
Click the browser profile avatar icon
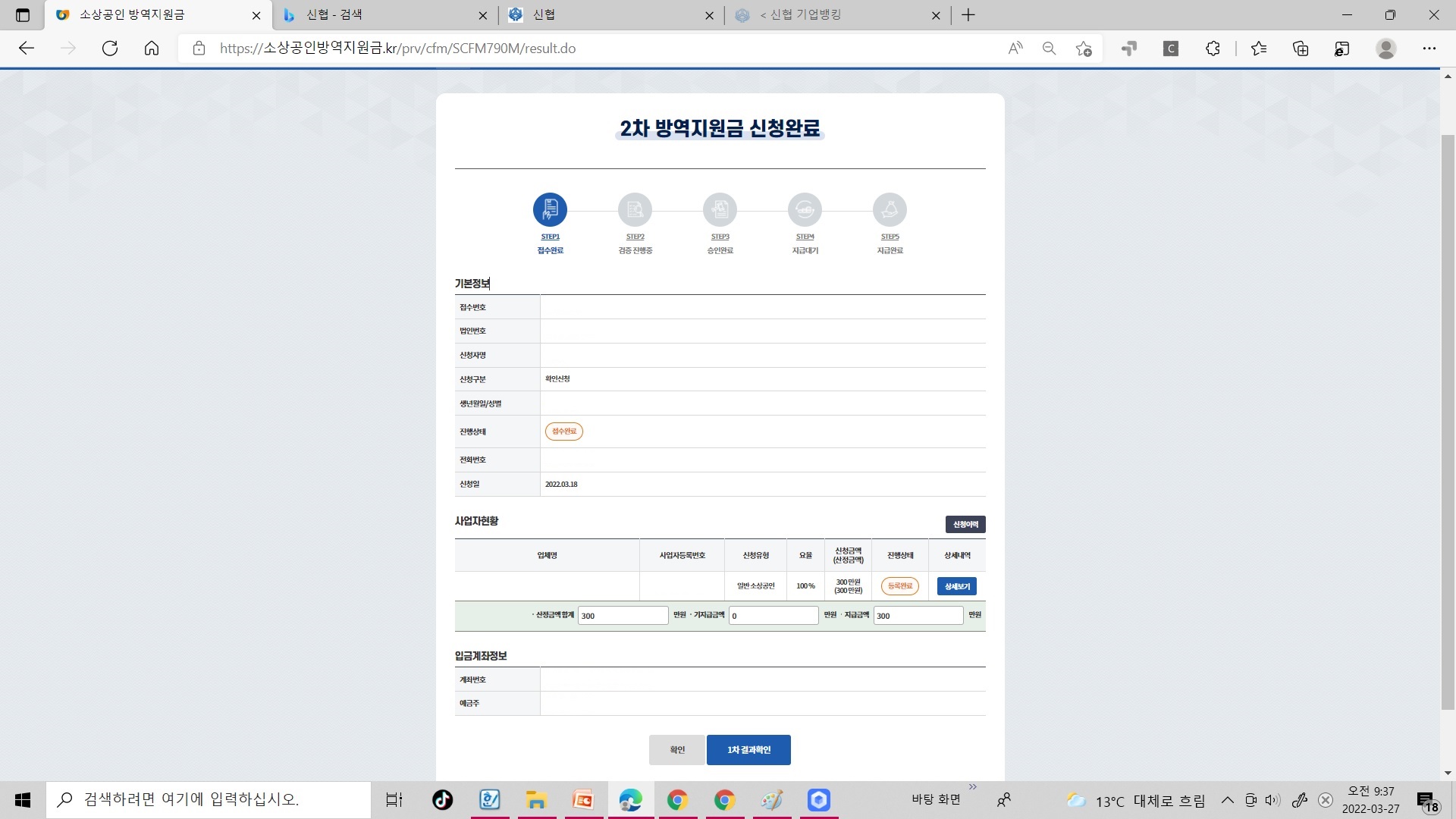tap(1385, 48)
